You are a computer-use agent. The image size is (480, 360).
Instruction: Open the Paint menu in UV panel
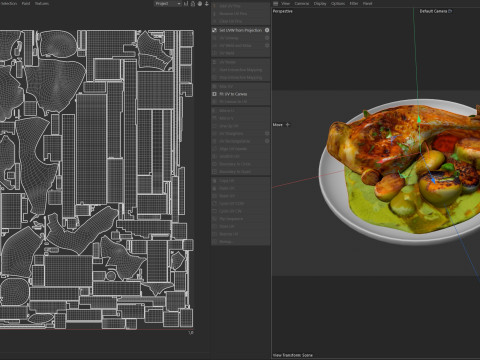26,4
